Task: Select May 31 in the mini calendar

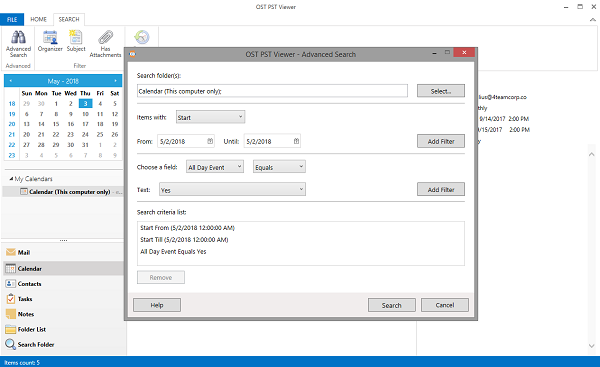Action: (85, 145)
